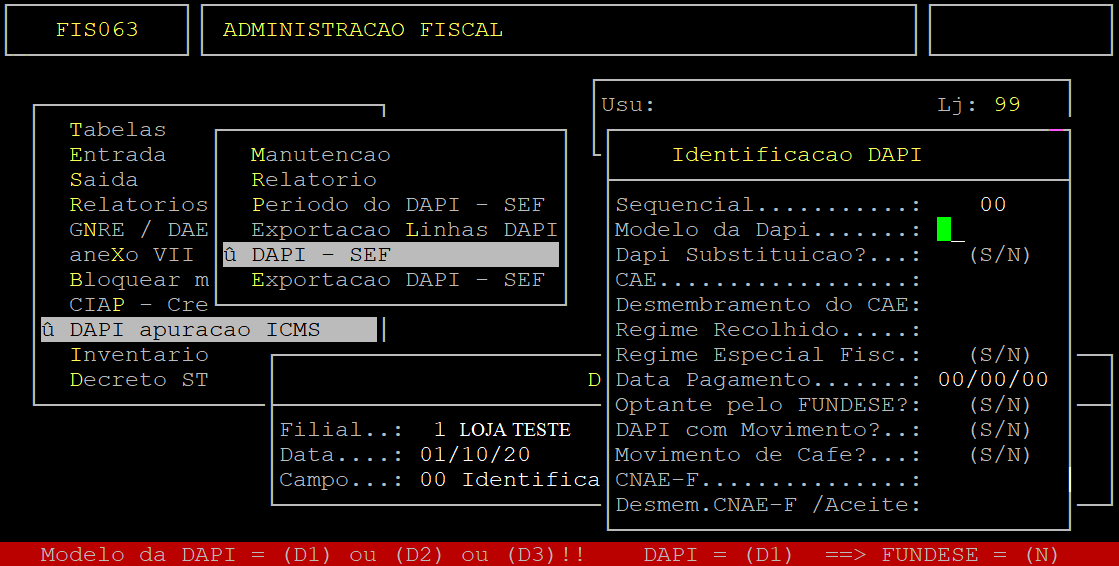Select Exportacao Linhas DAPI option
Screen dimensions: 1119x566
point(403,230)
